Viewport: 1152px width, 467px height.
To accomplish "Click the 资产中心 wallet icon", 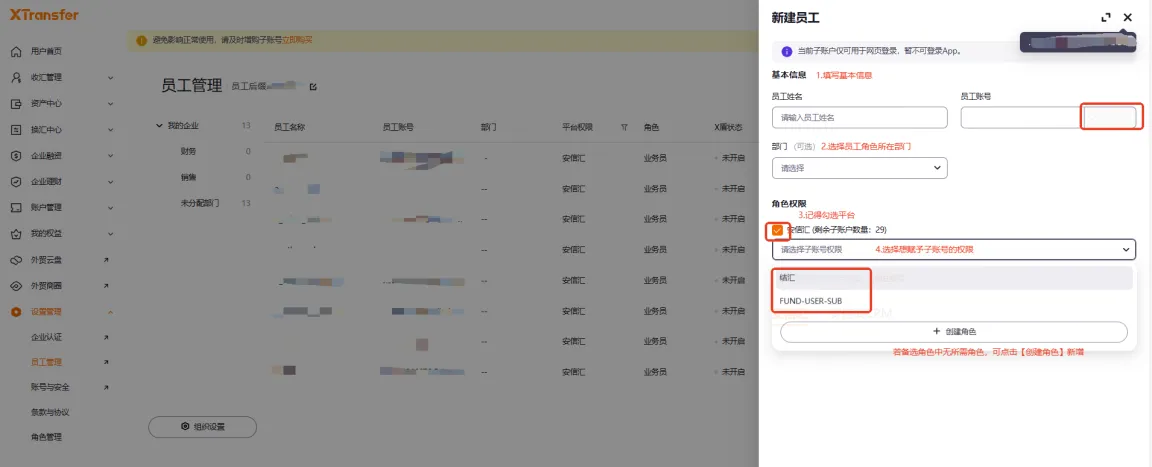I will pyautogui.click(x=16, y=103).
